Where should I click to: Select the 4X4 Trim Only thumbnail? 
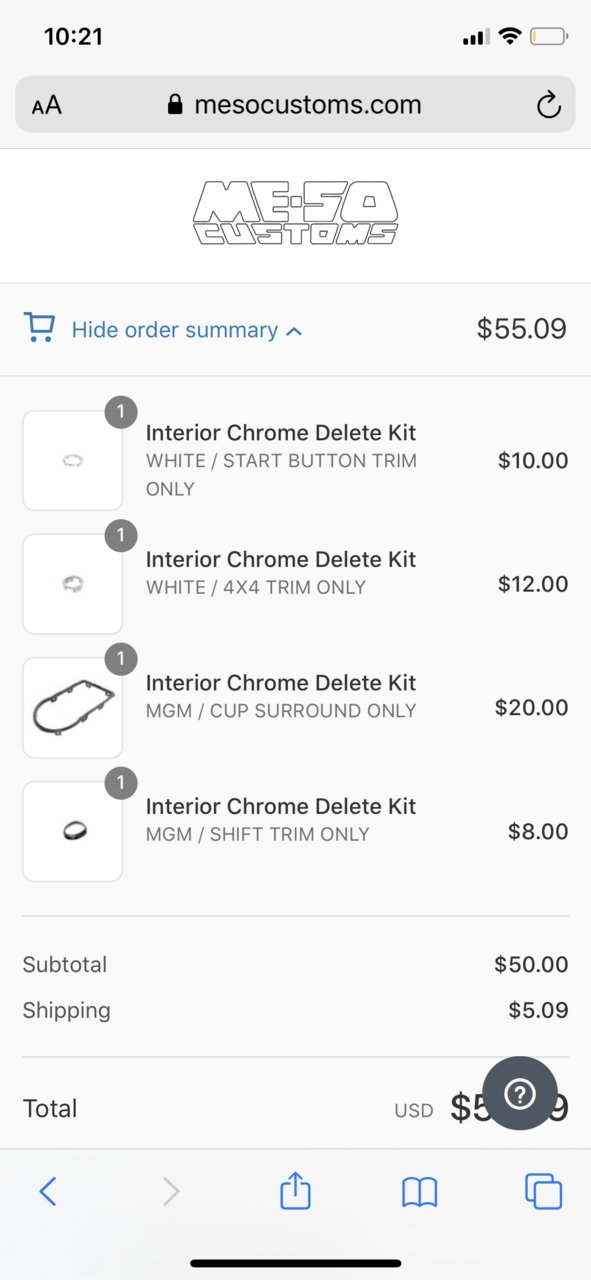click(x=73, y=584)
